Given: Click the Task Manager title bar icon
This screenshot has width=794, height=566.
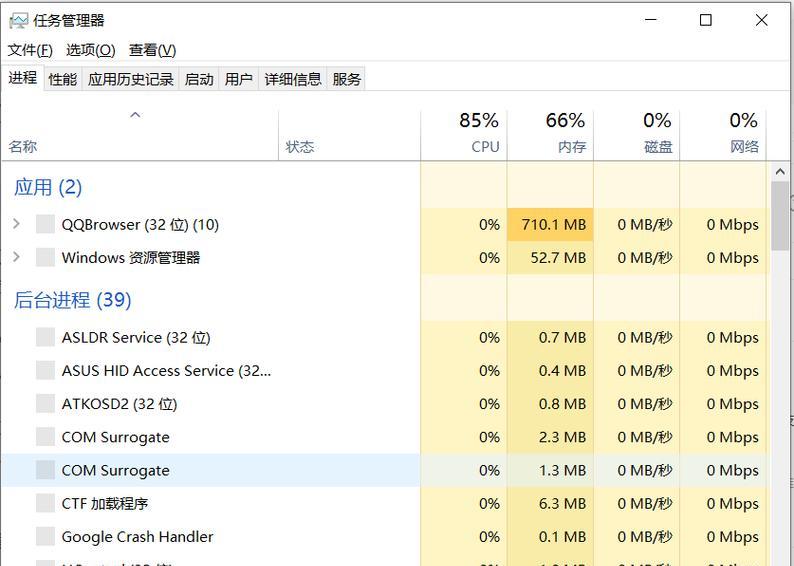Looking at the screenshot, I should pos(19,21).
